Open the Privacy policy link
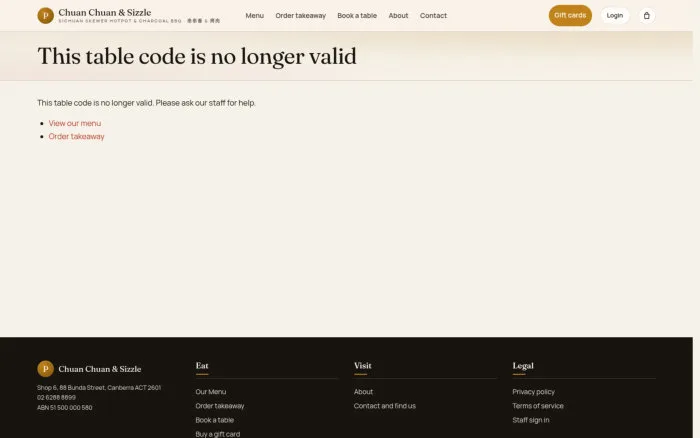700x438 pixels. [533, 392]
